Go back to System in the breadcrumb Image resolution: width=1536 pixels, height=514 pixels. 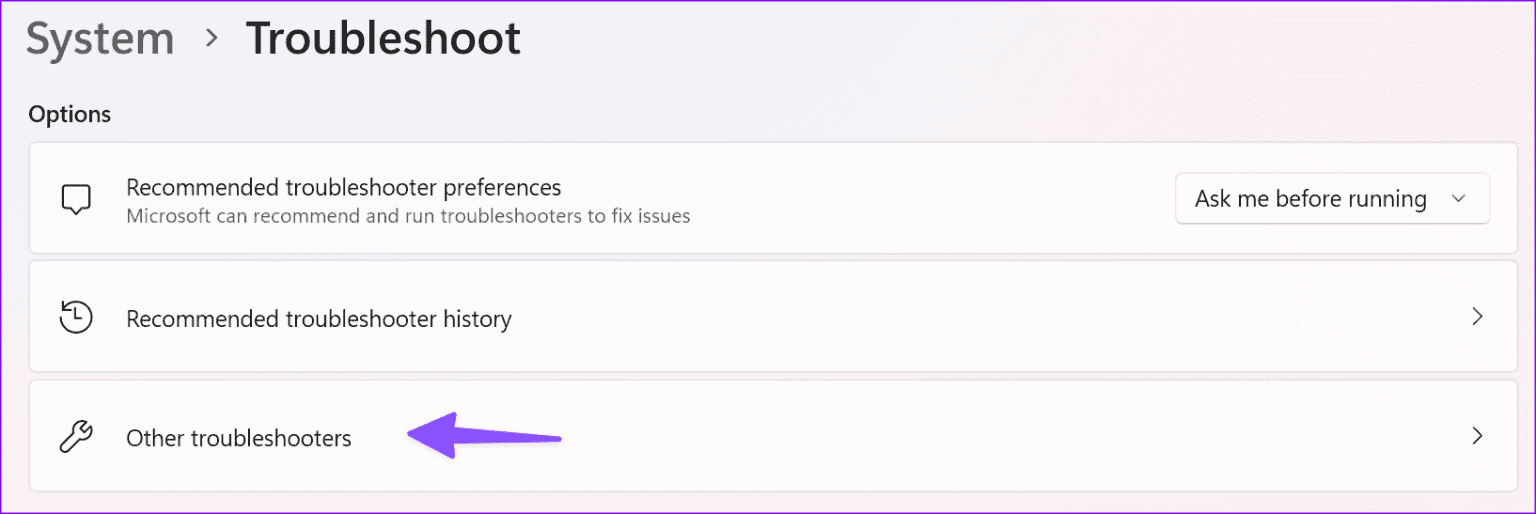click(x=100, y=39)
